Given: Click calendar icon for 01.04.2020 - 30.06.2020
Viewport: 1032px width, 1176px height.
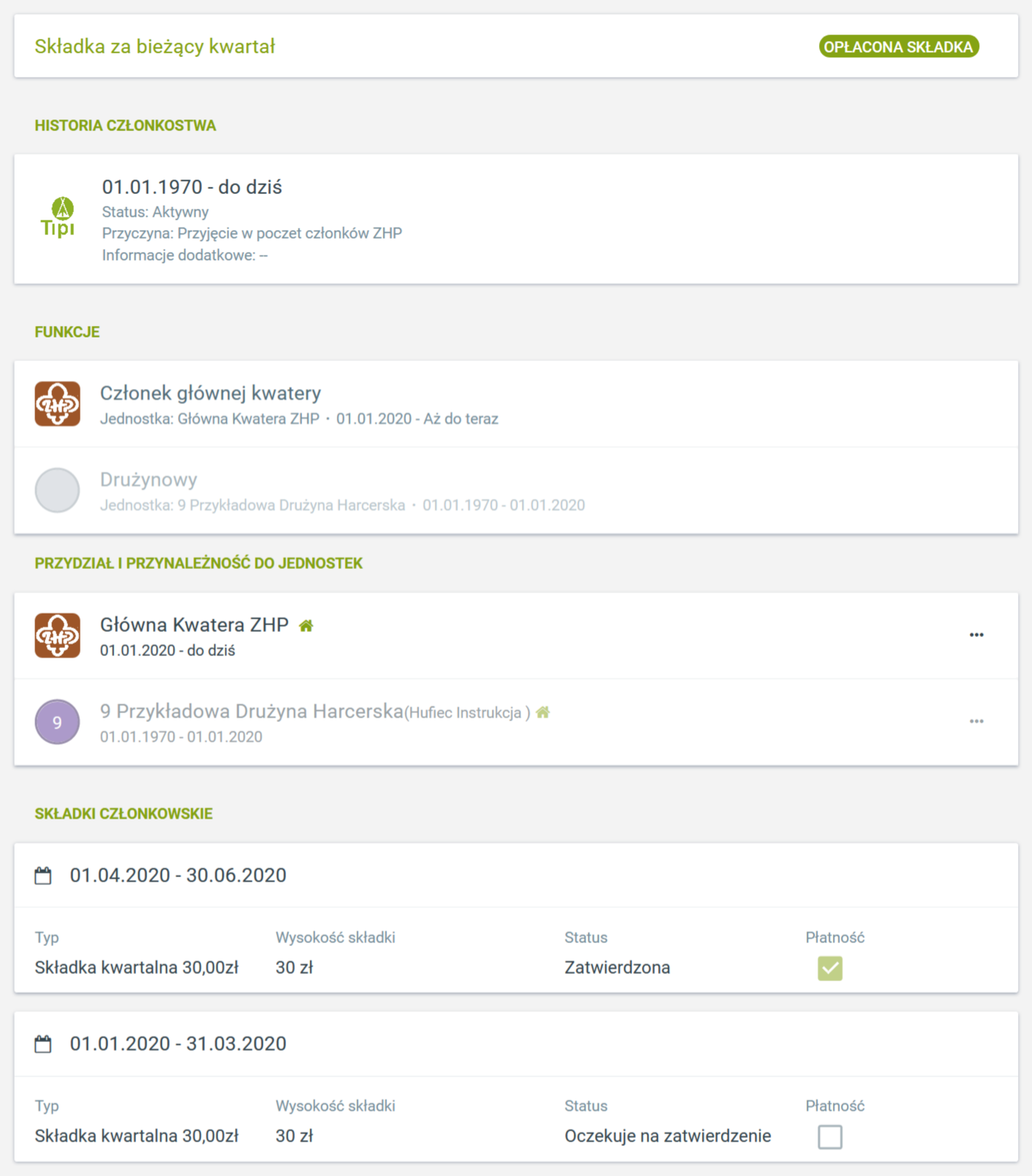Looking at the screenshot, I should point(43,876).
